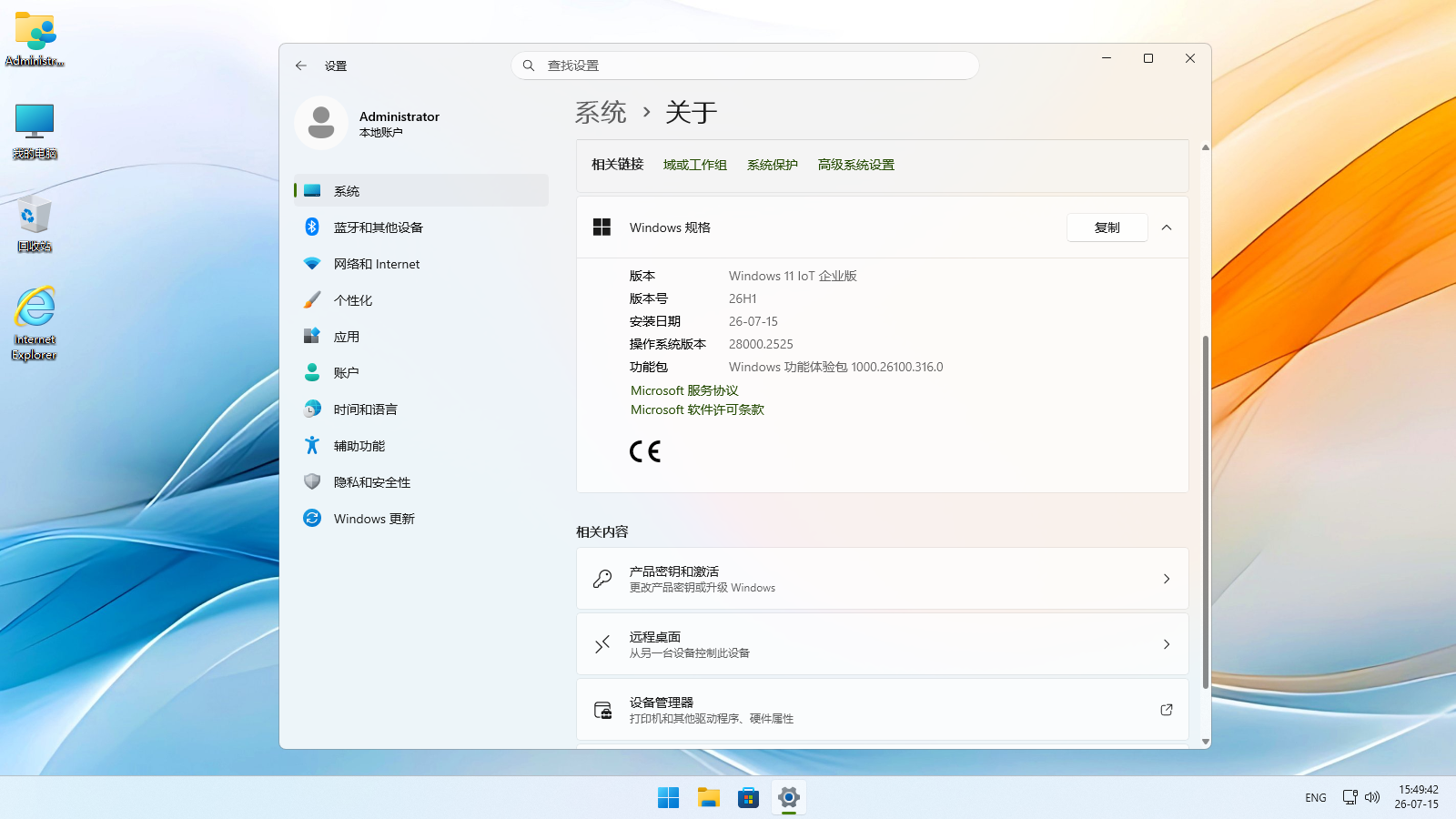Open Microsoft Store from taskbar
The height and width of the screenshot is (819, 1456).
click(749, 798)
